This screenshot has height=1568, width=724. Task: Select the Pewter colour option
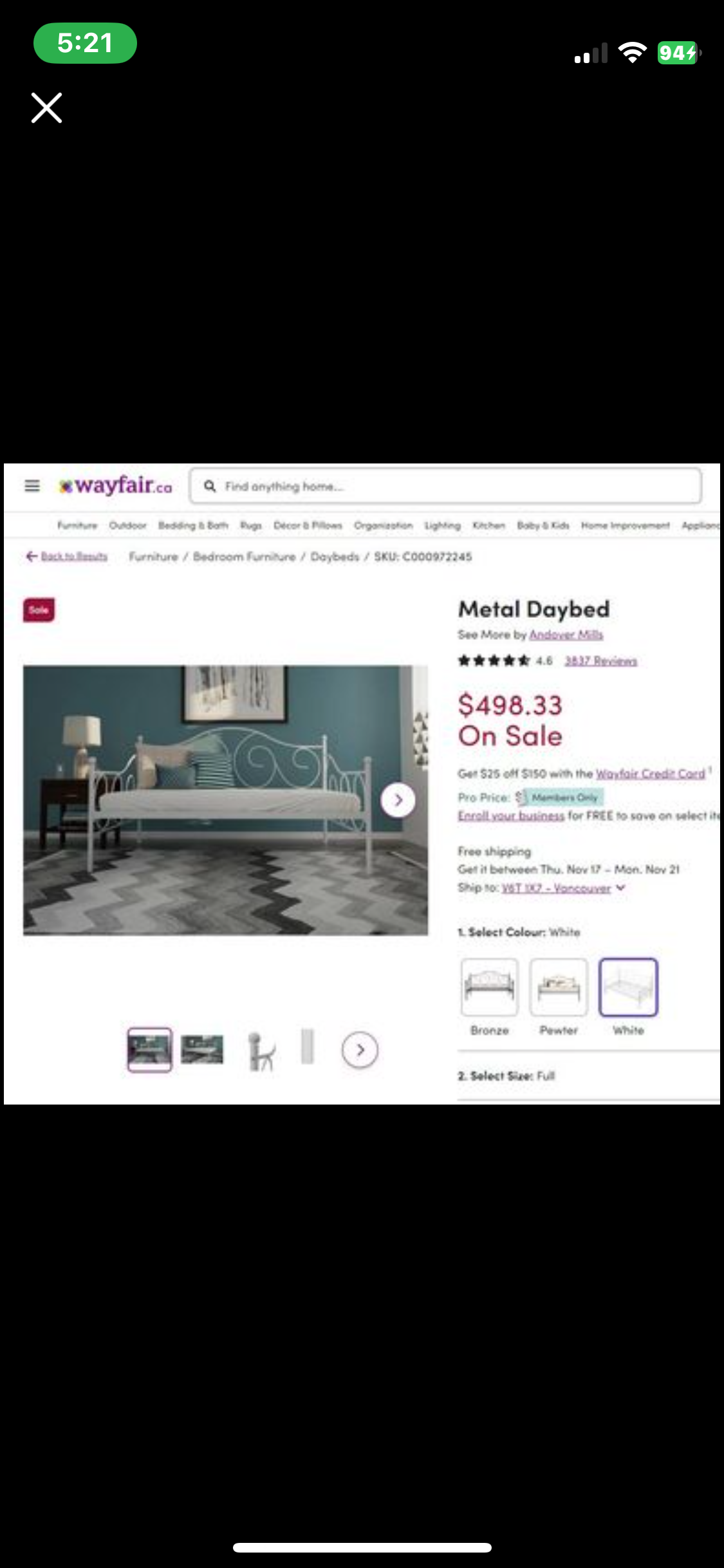pyautogui.click(x=559, y=987)
